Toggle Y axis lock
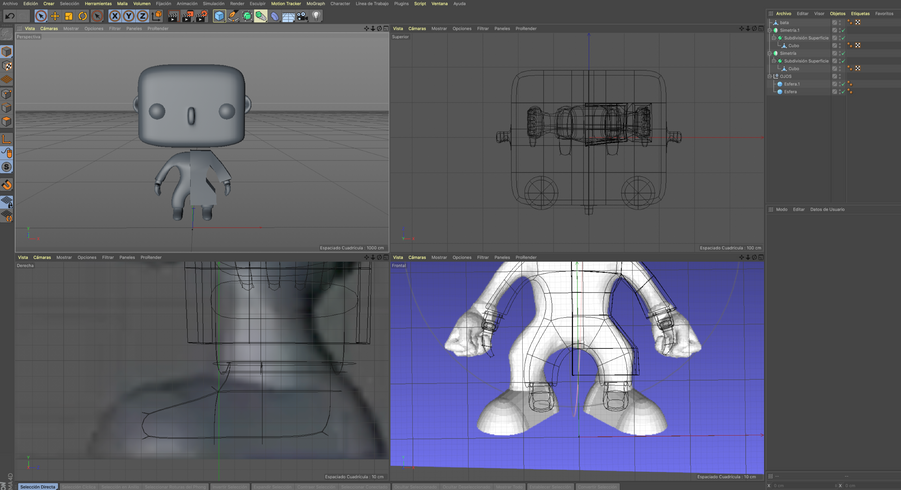 tap(129, 16)
